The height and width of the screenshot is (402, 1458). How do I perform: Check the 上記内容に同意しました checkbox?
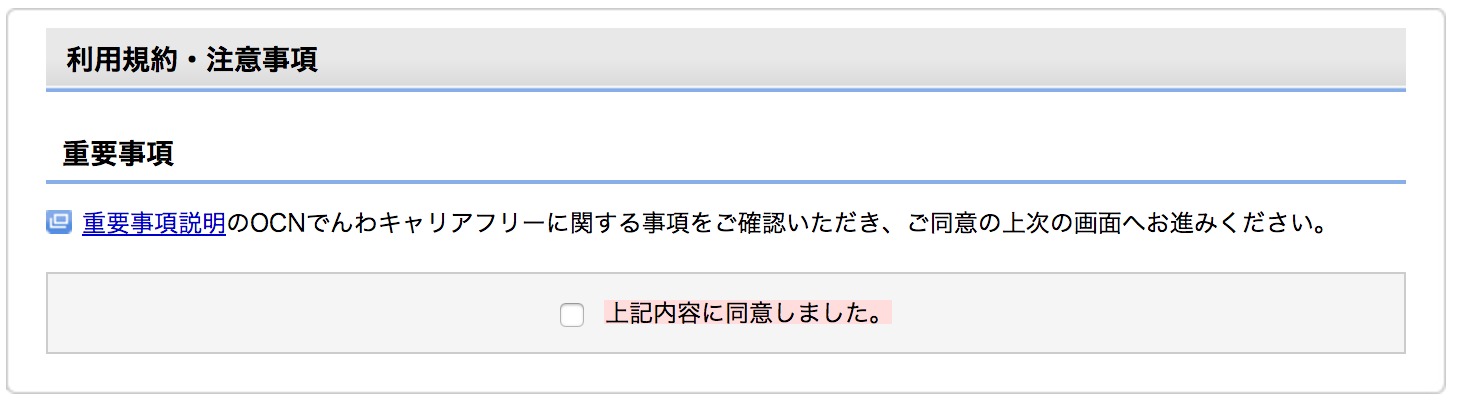click(572, 315)
